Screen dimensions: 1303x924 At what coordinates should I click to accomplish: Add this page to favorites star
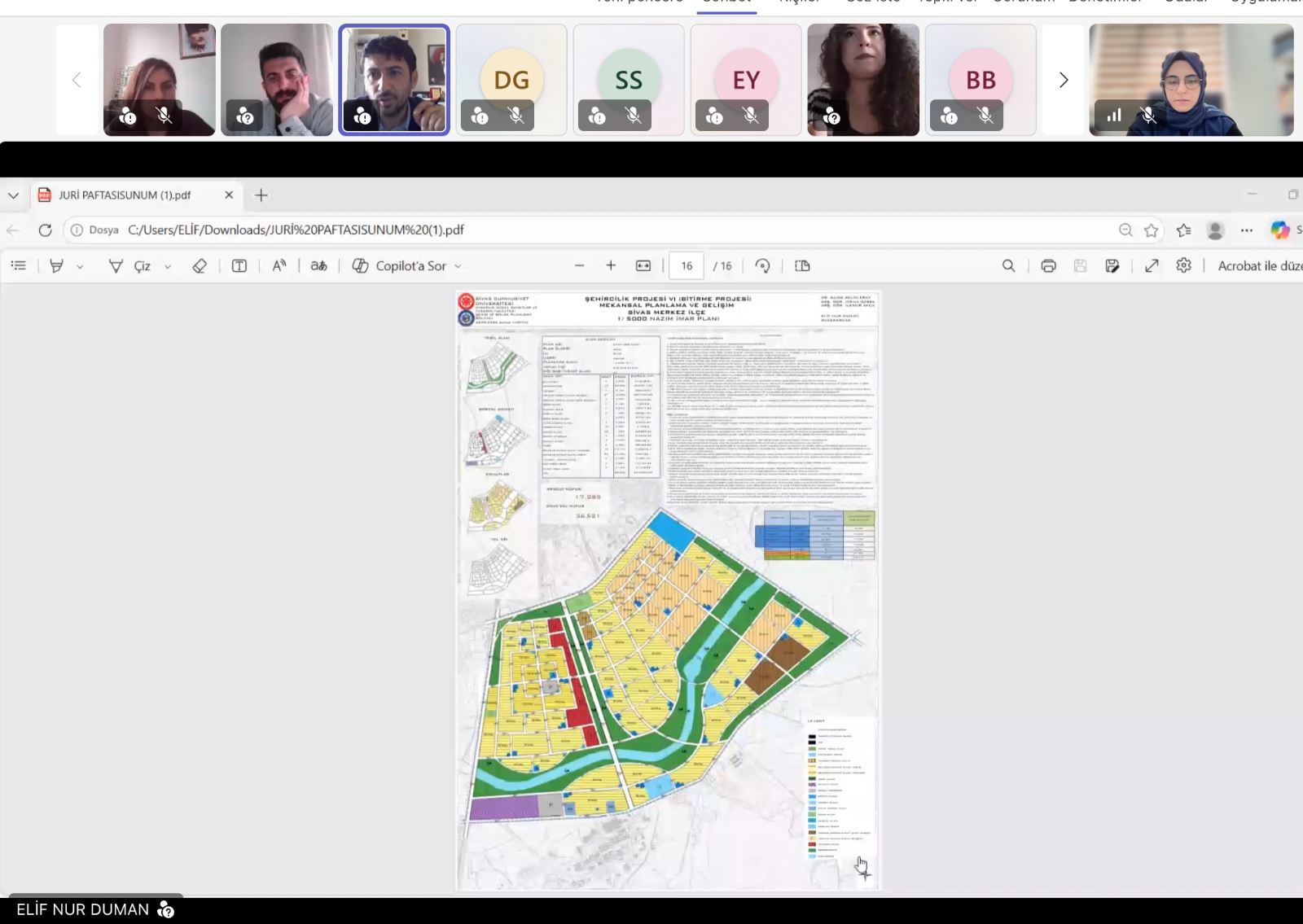[1151, 230]
